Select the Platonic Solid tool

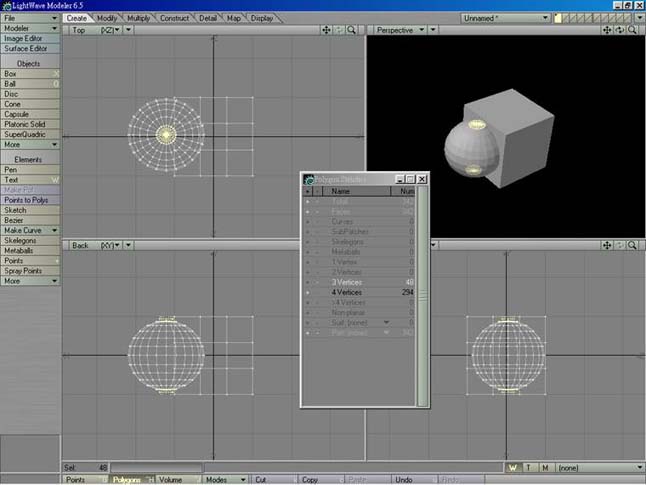(x=30, y=124)
